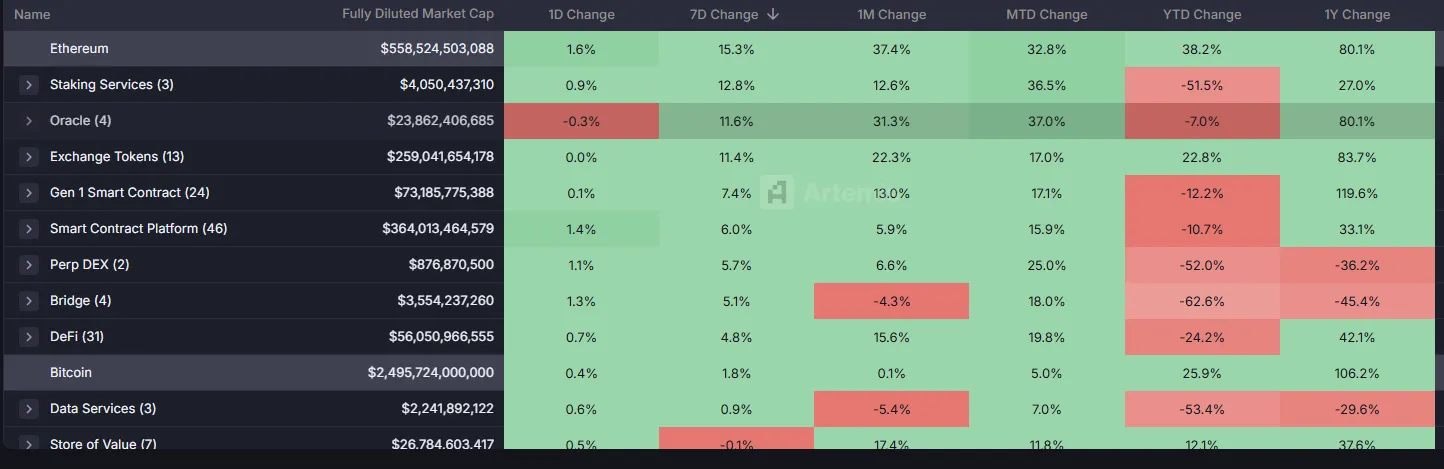
Task: Sort by the YTD Change column
Action: pyautogui.click(x=1202, y=15)
